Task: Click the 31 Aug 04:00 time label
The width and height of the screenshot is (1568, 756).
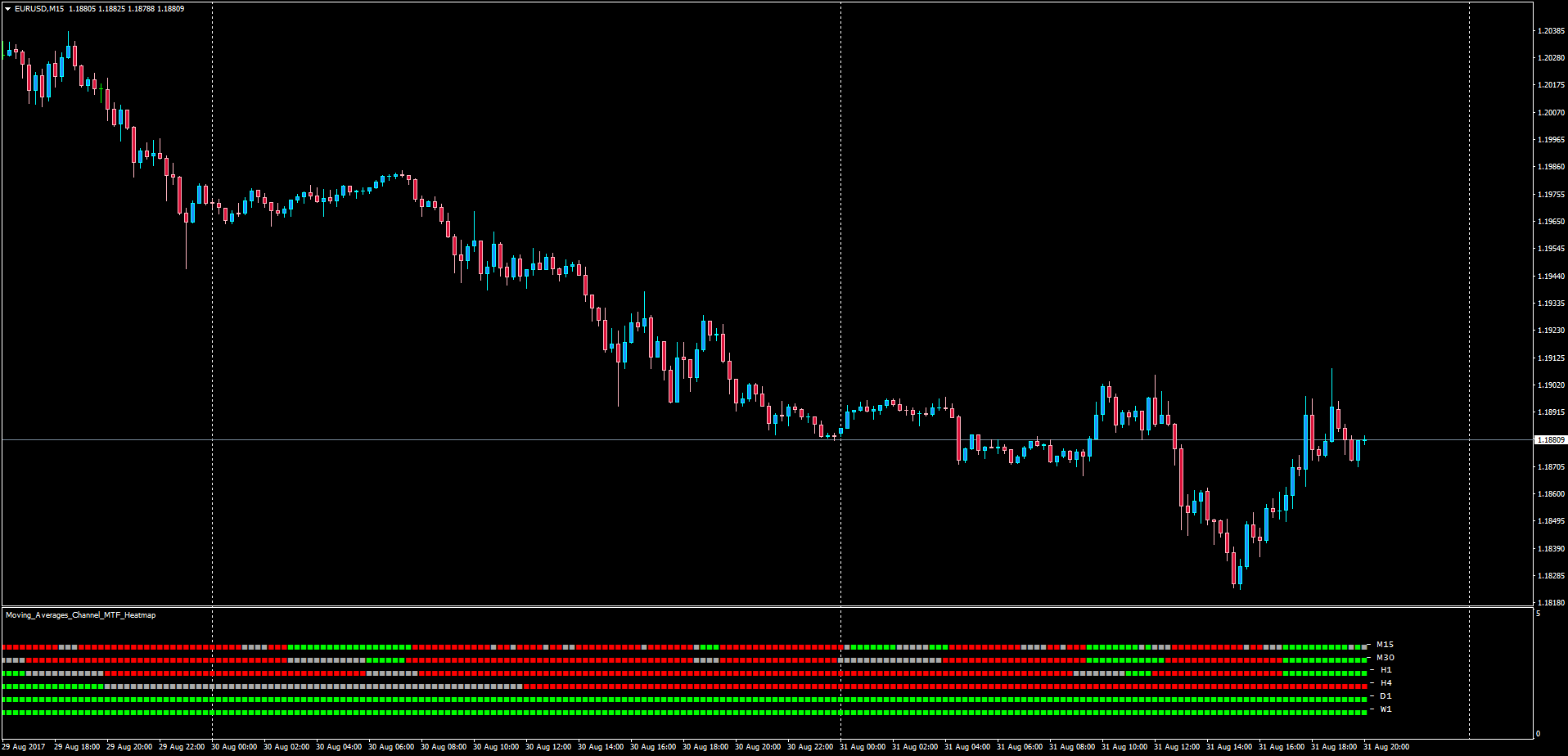Action: tap(967, 747)
